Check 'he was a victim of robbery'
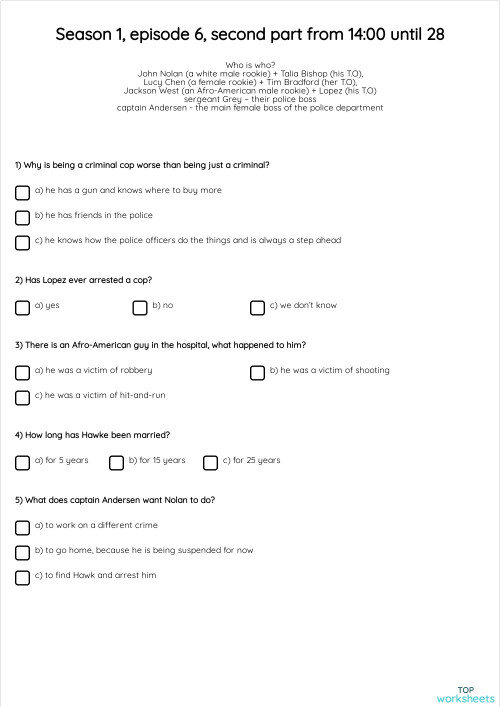 [x=22, y=373]
